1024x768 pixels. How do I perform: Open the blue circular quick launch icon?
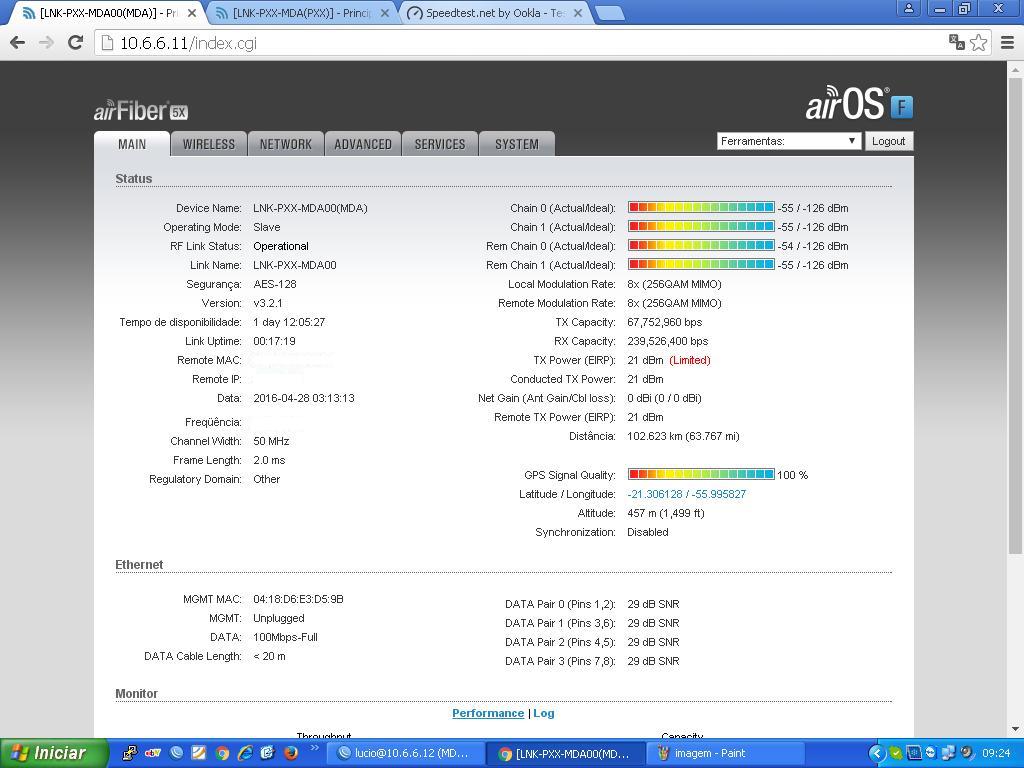(x=176, y=753)
